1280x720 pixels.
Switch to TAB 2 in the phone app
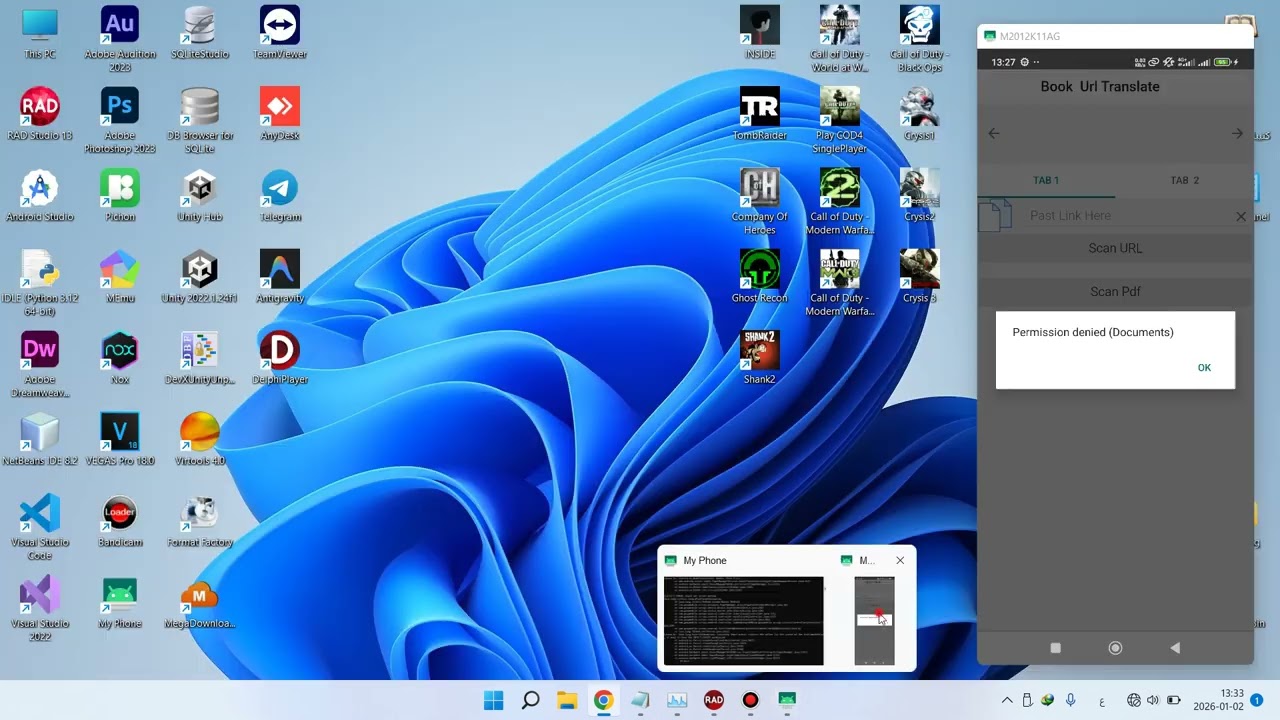click(x=1184, y=180)
